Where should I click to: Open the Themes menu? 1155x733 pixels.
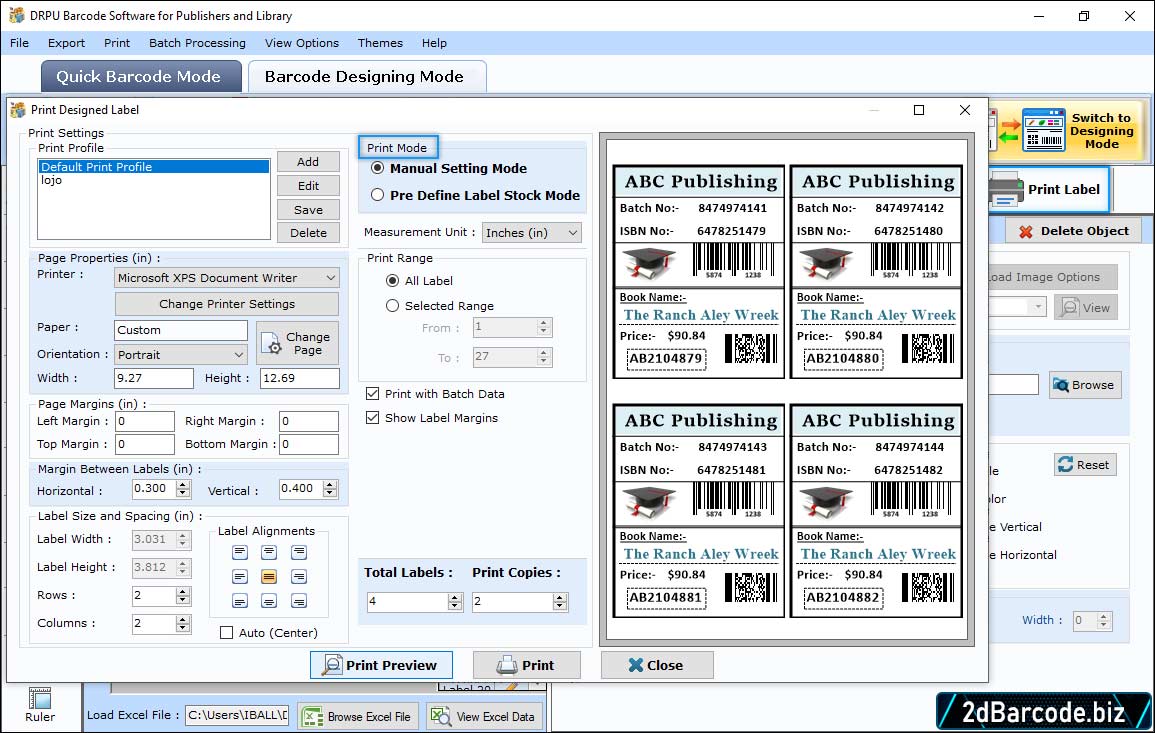(x=380, y=43)
